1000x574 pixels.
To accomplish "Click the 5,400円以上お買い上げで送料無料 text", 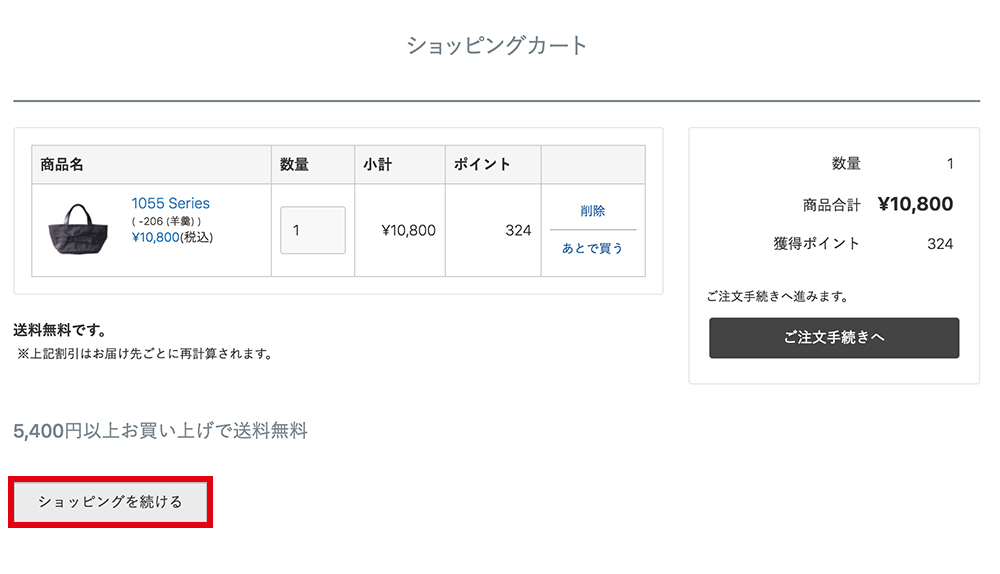I will pyautogui.click(x=160, y=431).
